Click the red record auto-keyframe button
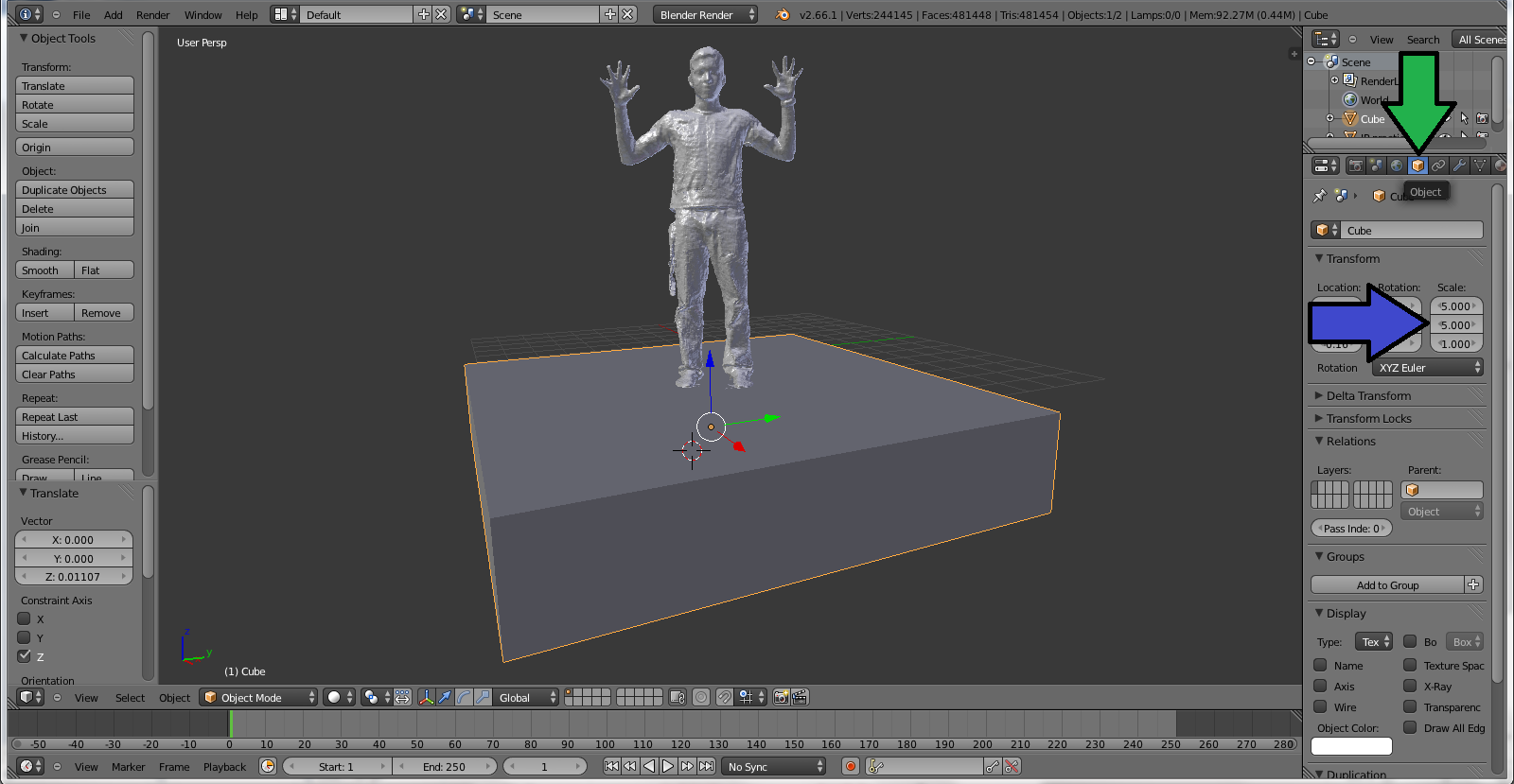 click(x=851, y=766)
